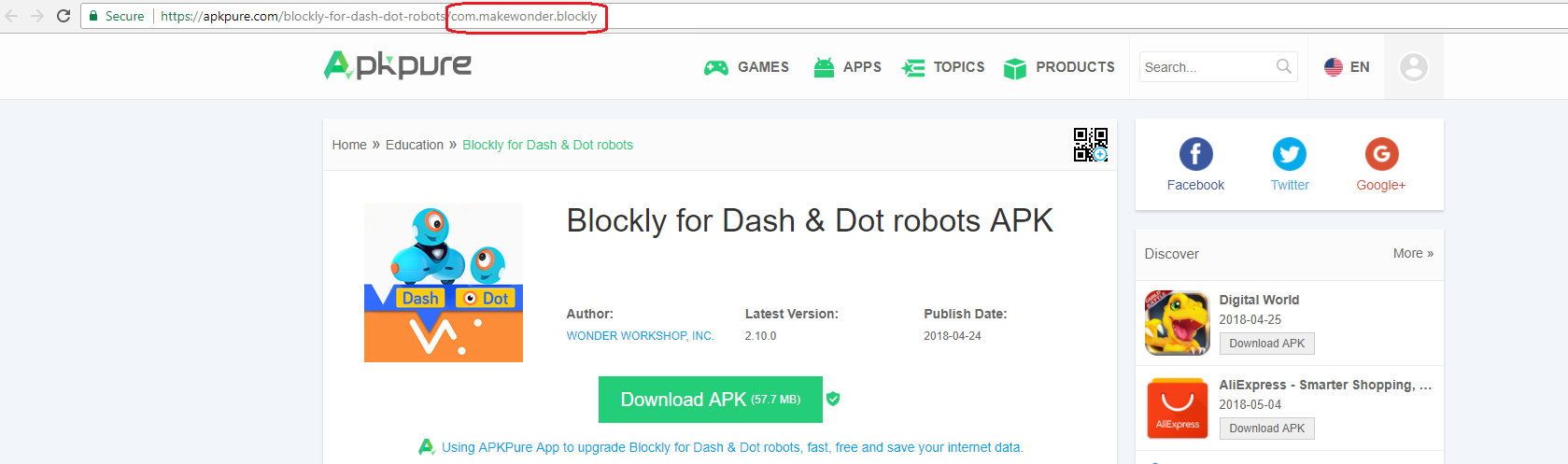Open WONDER WORKSHOP, INC. author link
Screen dimensions: 1568x464
[640, 336]
